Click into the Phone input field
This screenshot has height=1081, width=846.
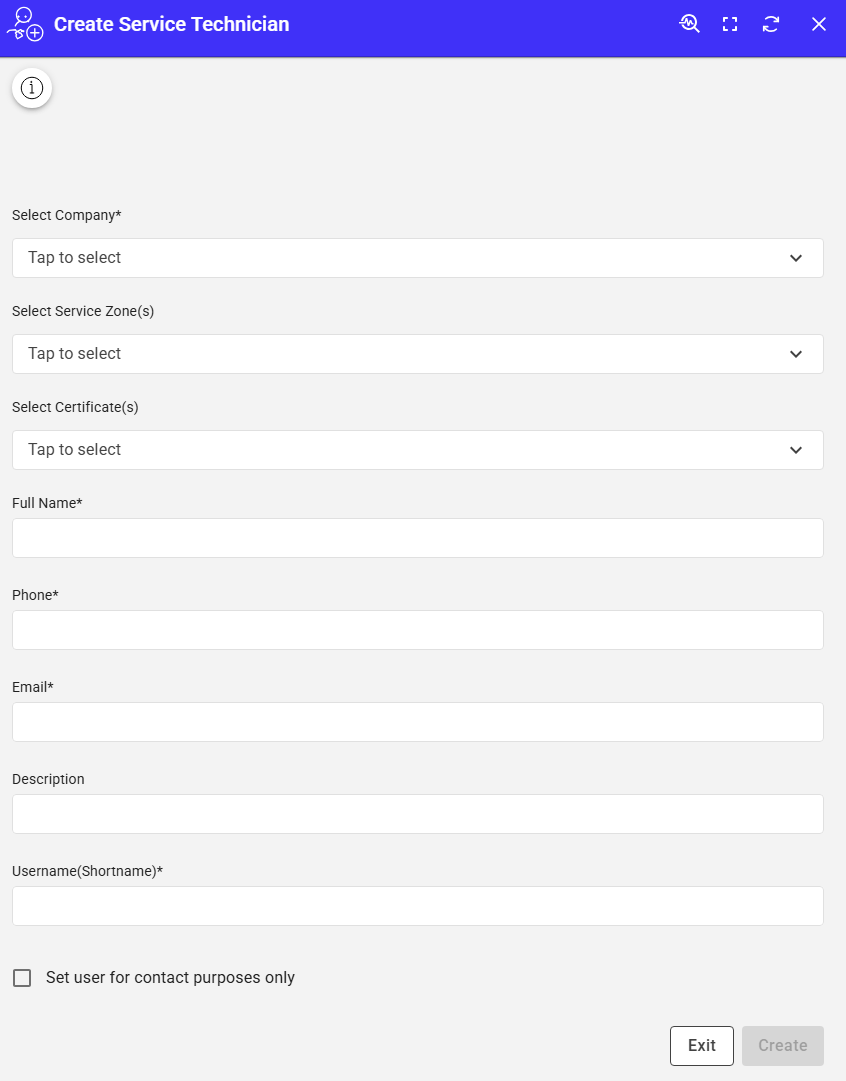pos(417,630)
